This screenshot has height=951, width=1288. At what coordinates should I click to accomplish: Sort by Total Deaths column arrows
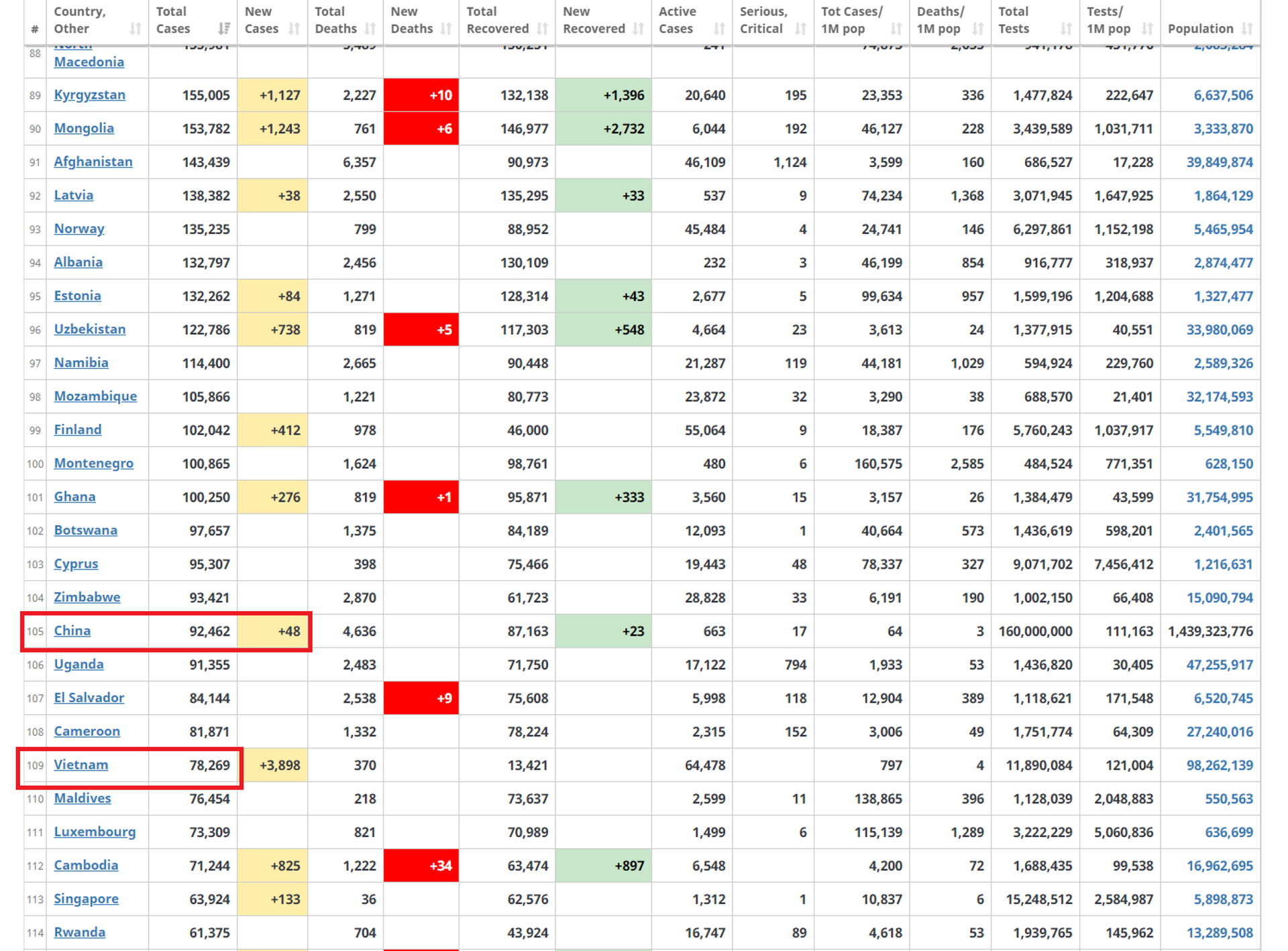tap(370, 29)
